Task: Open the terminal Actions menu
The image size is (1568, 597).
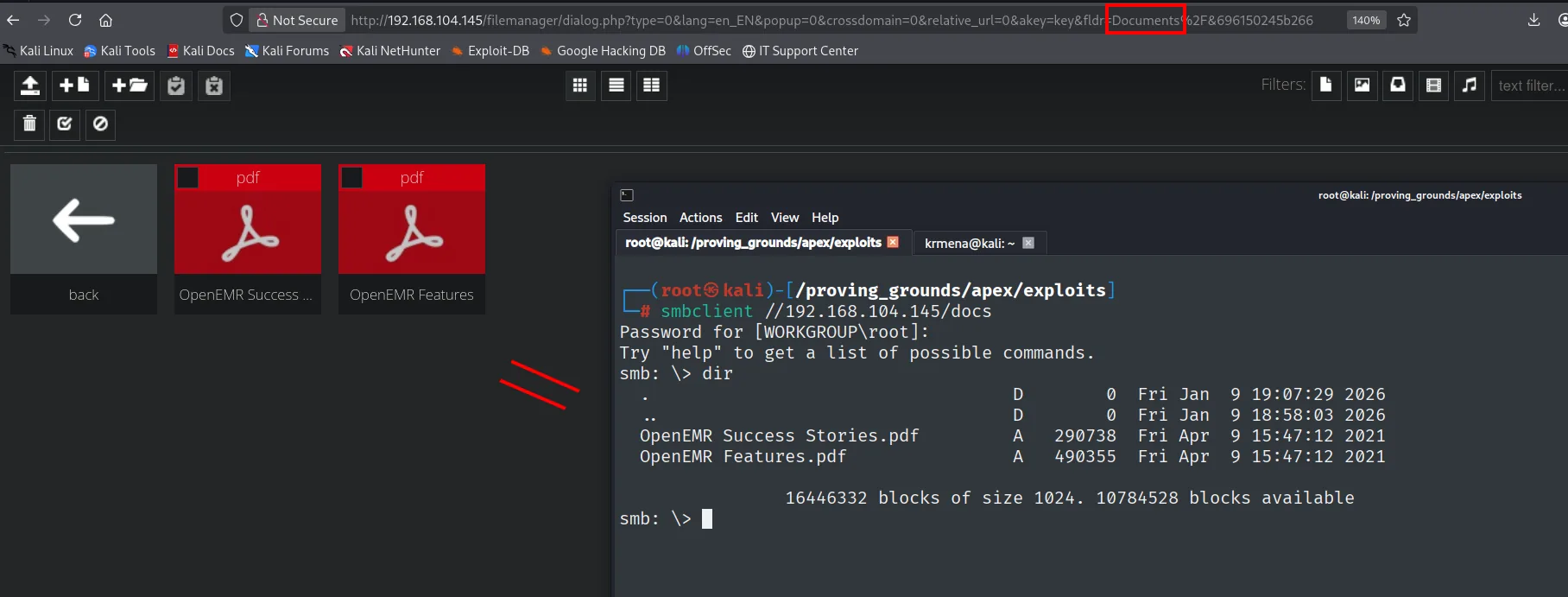Action: pyautogui.click(x=700, y=218)
